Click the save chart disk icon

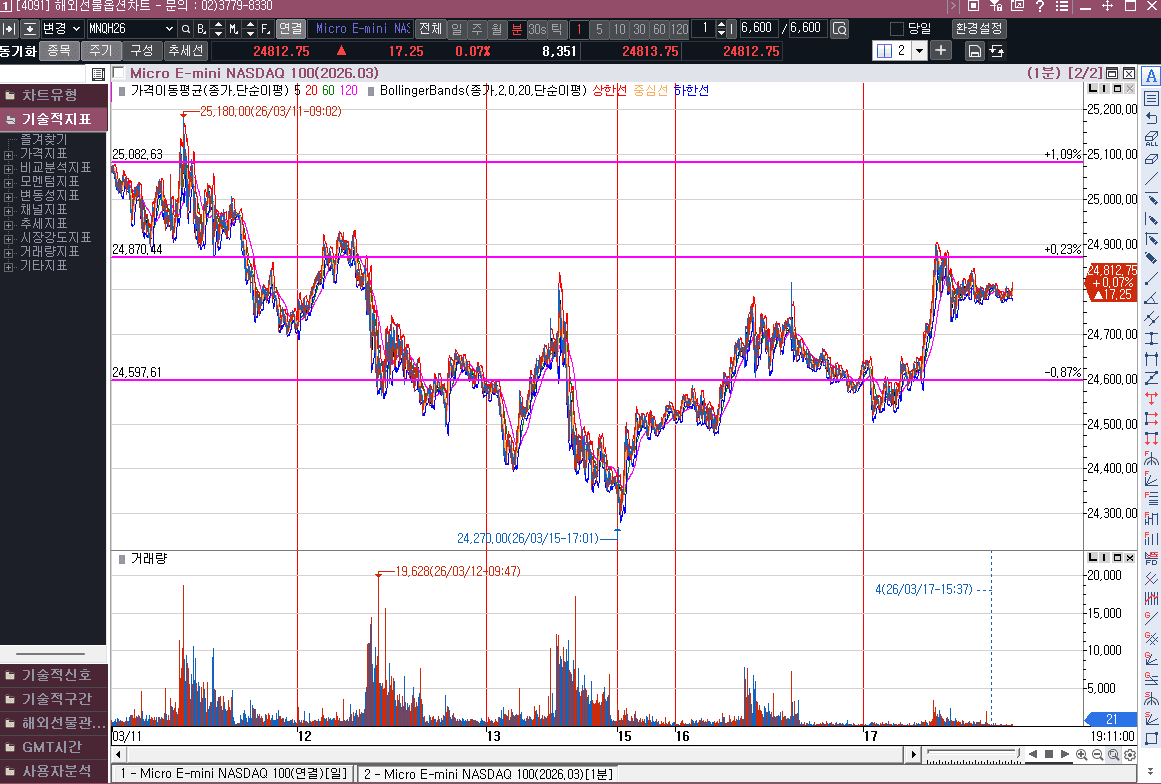pos(974,51)
